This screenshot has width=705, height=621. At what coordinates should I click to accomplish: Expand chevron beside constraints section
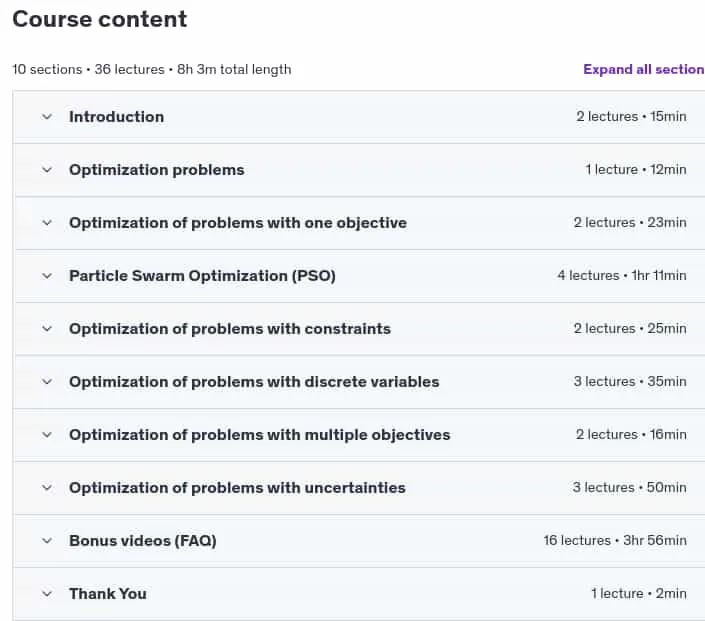47,329
